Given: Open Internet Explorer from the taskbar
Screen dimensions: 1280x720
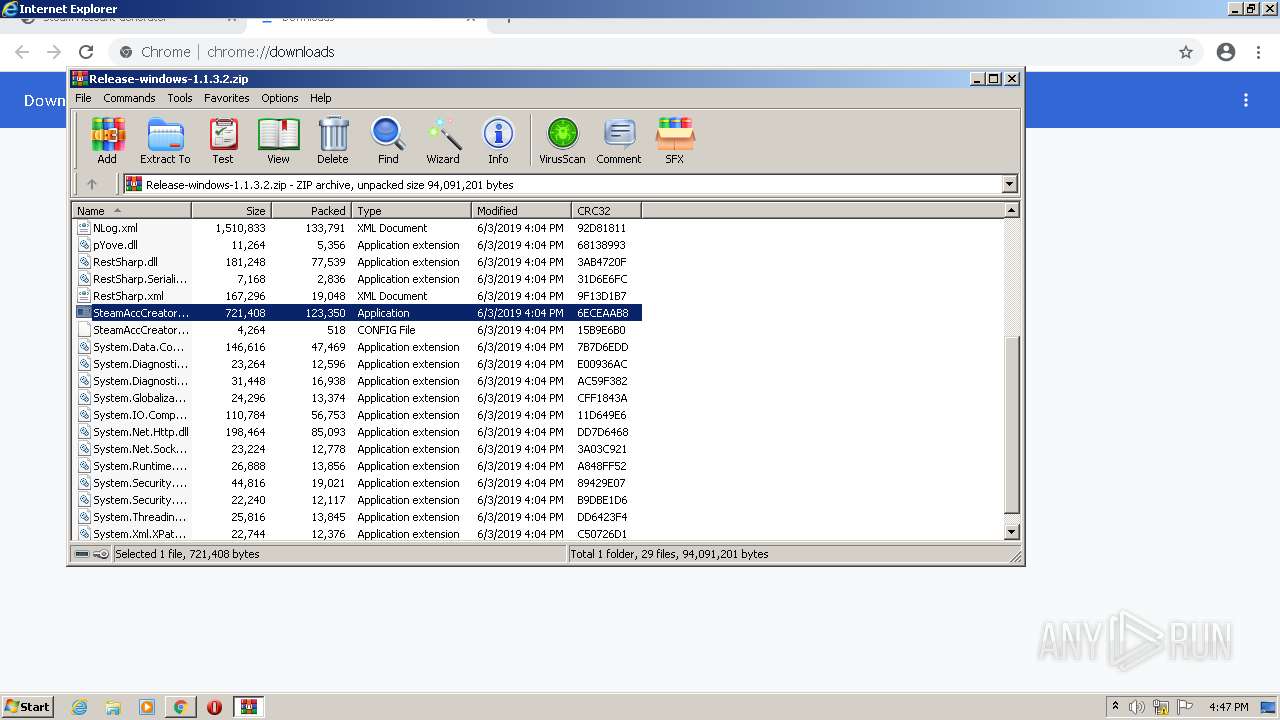Looking at the screenshot, I should (x=79, y=707).
